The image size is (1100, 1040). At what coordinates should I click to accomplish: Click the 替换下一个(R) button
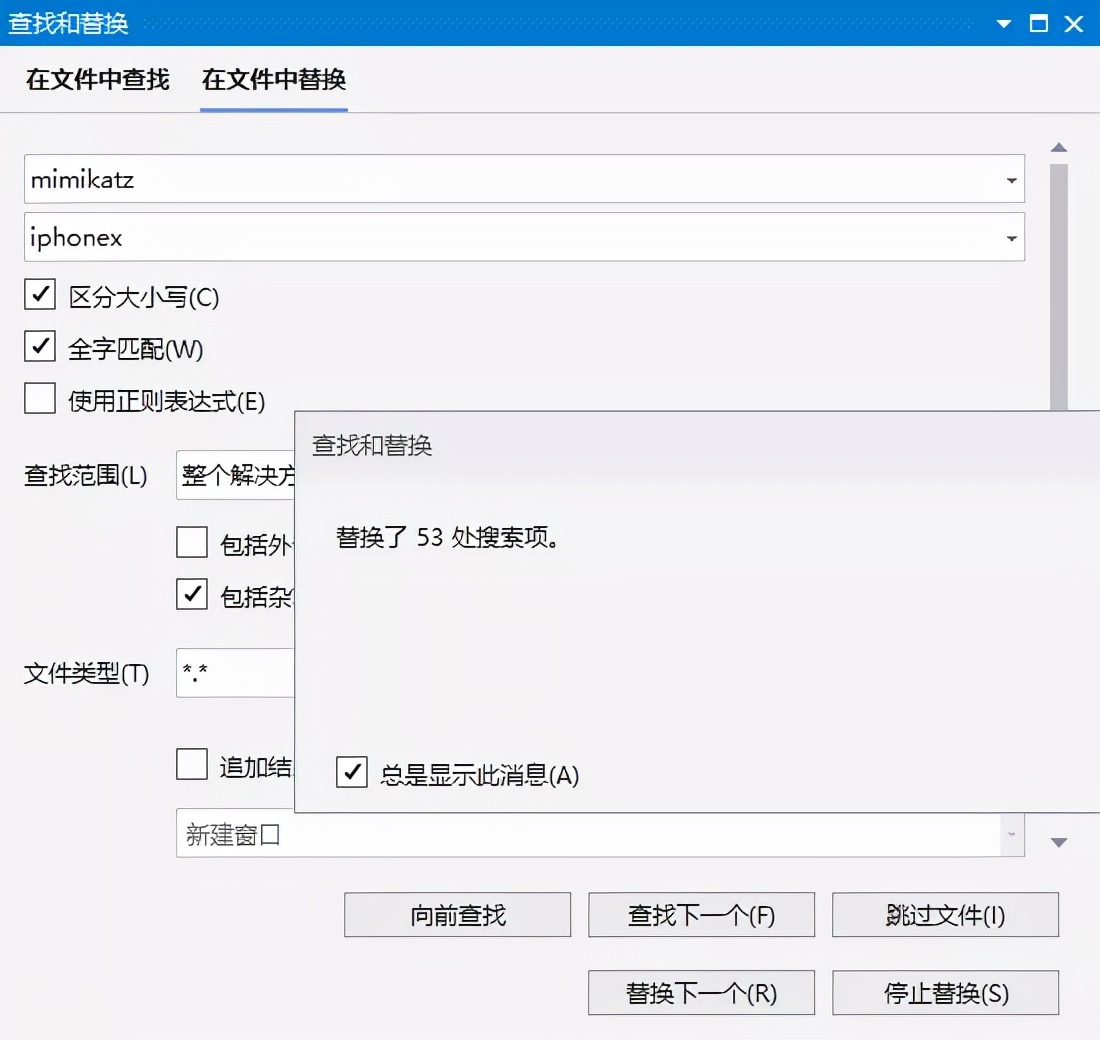[701, 992]
